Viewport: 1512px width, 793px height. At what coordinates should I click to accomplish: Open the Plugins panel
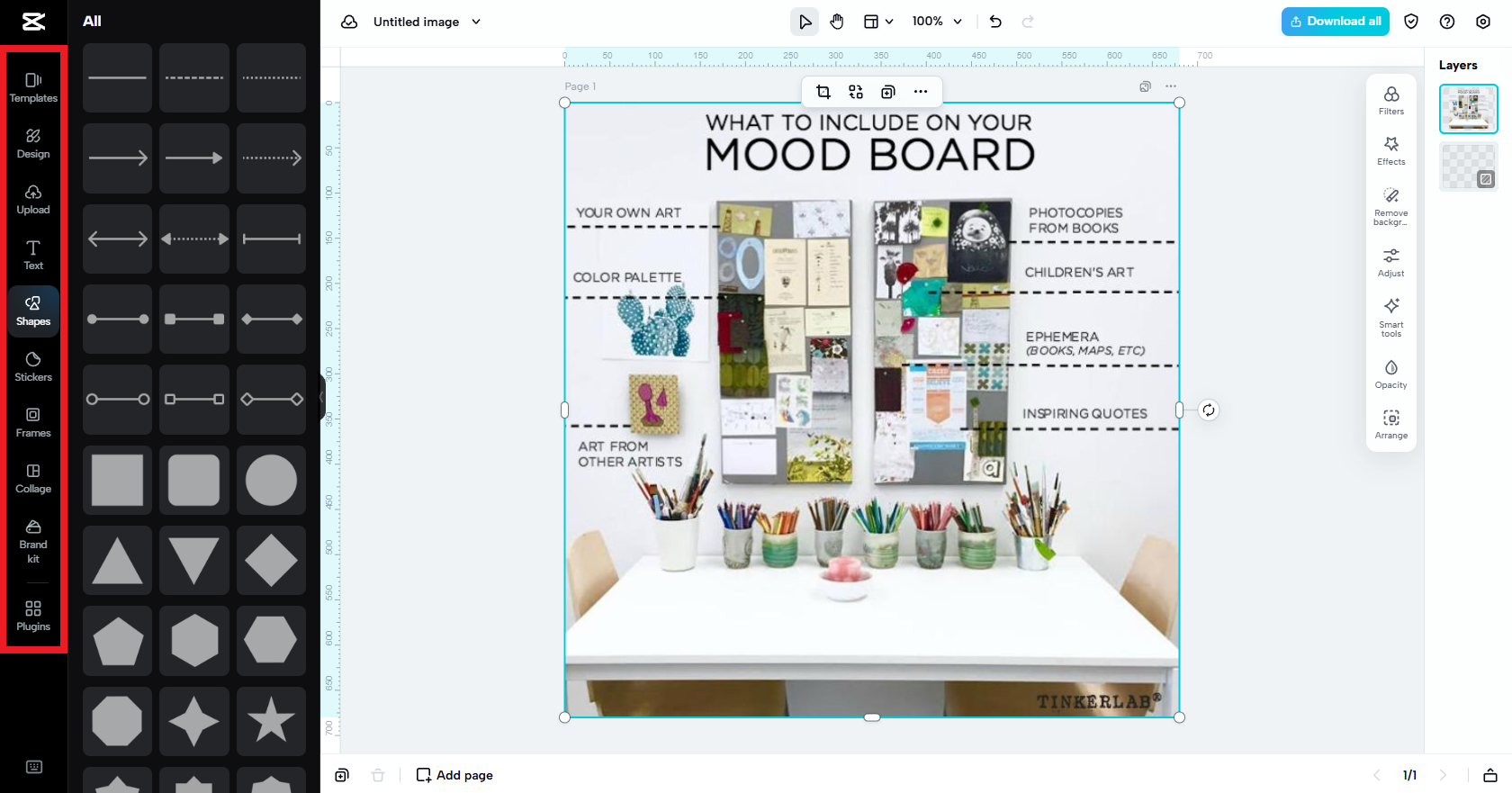coord(33,616)
